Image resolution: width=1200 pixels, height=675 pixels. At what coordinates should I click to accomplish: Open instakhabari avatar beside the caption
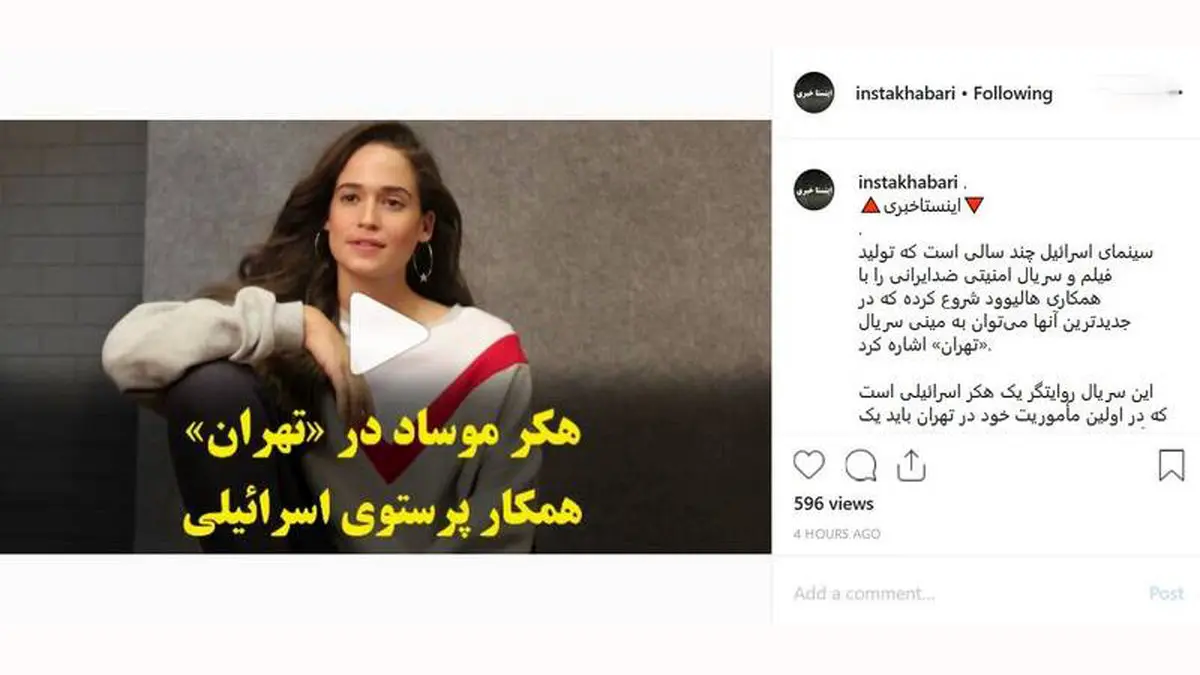(x=814, y=190)
